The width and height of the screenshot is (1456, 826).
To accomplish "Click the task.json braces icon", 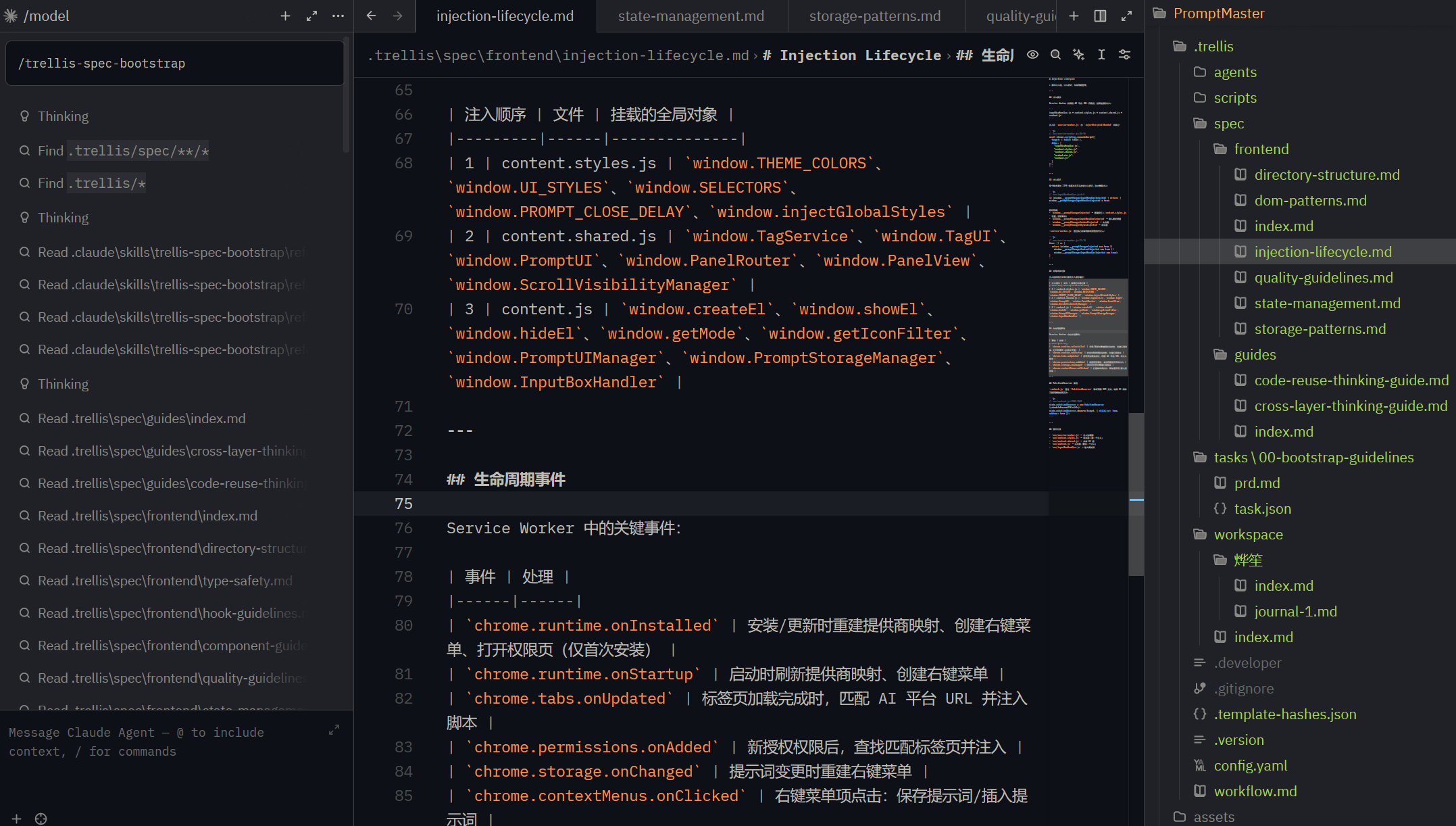I will click(1220, 508).
